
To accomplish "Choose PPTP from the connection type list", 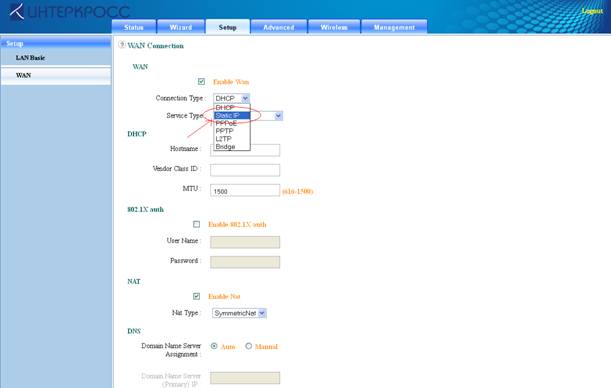I will (x=232, y=131).
